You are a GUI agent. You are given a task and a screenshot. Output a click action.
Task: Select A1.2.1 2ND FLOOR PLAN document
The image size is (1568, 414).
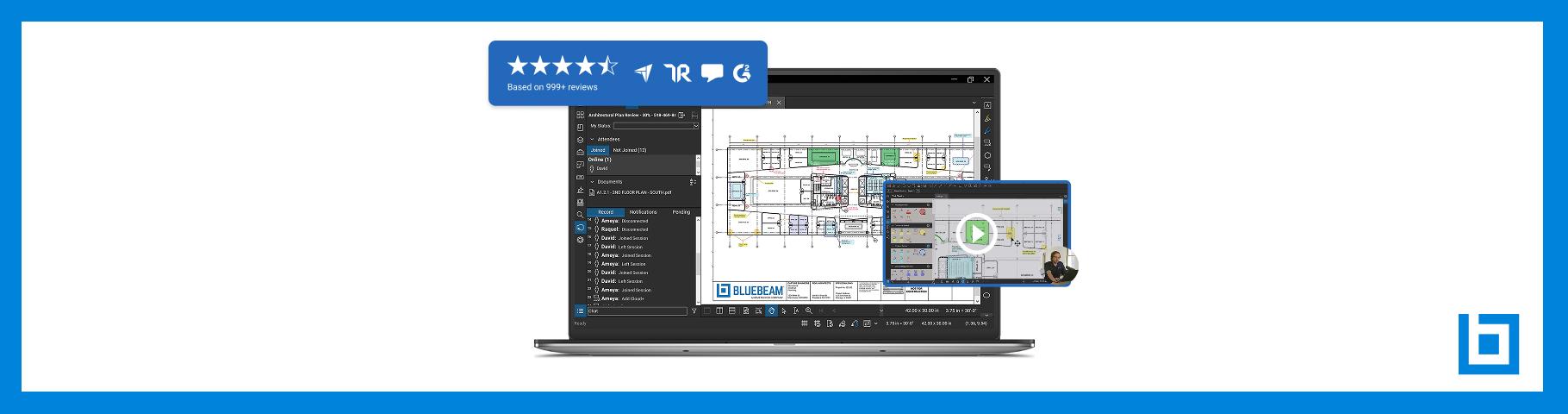[631, 192]
